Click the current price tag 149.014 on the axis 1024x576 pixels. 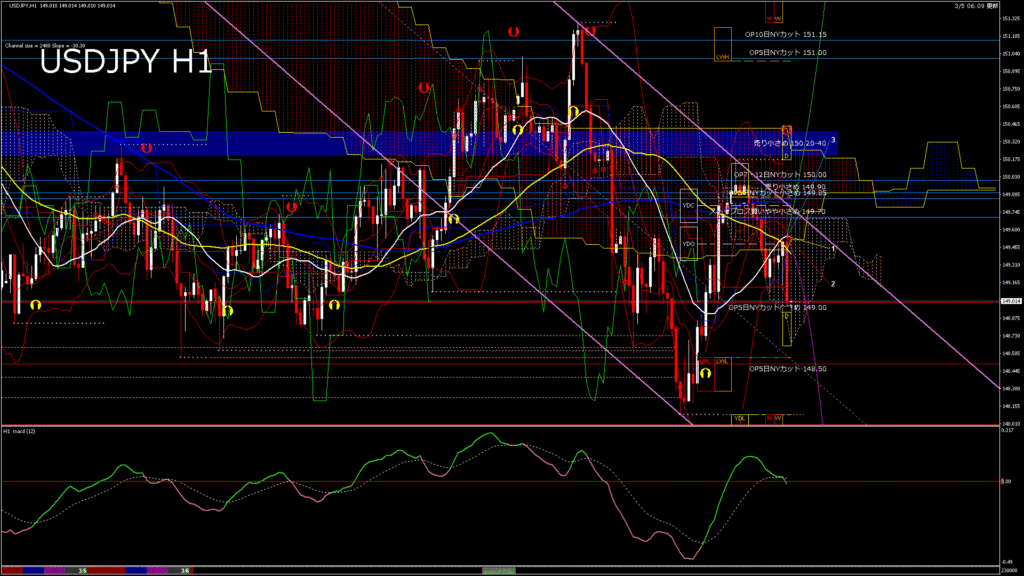[x=1011, y=301]
